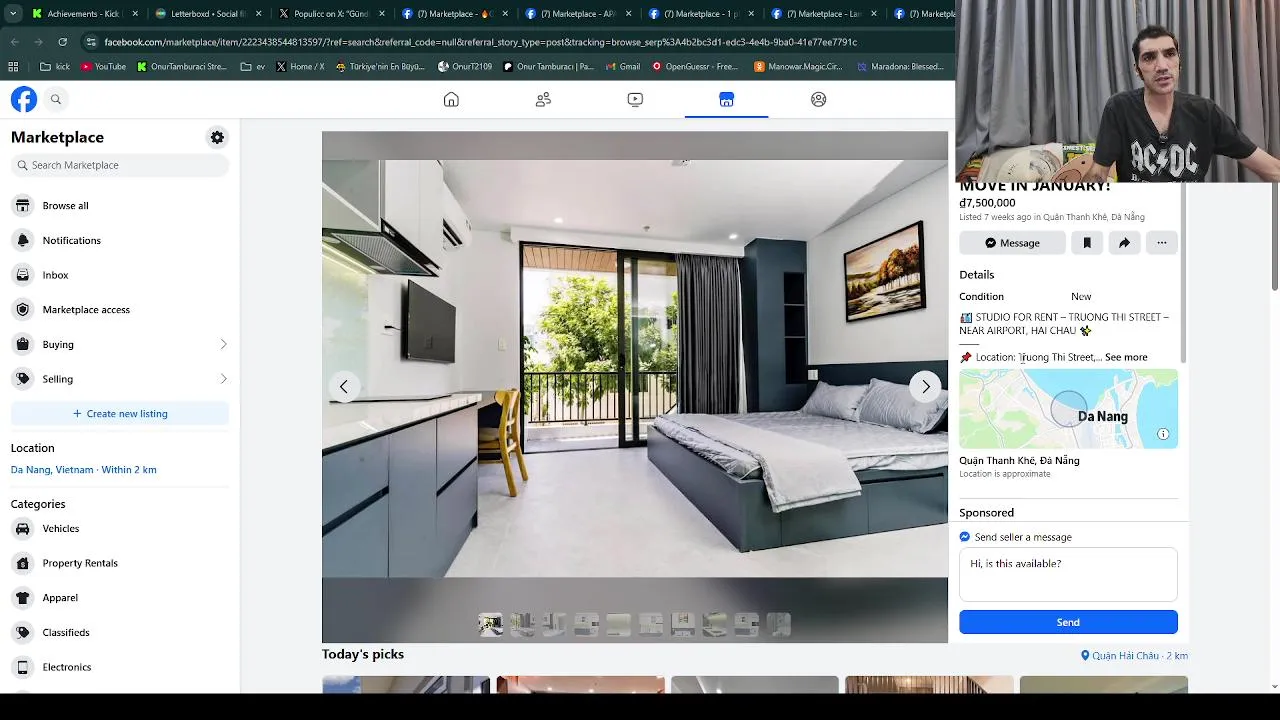This screenshot has height=720, width=1280.
Task: Open tab search dropdown arrow
Action: point(13,14)
